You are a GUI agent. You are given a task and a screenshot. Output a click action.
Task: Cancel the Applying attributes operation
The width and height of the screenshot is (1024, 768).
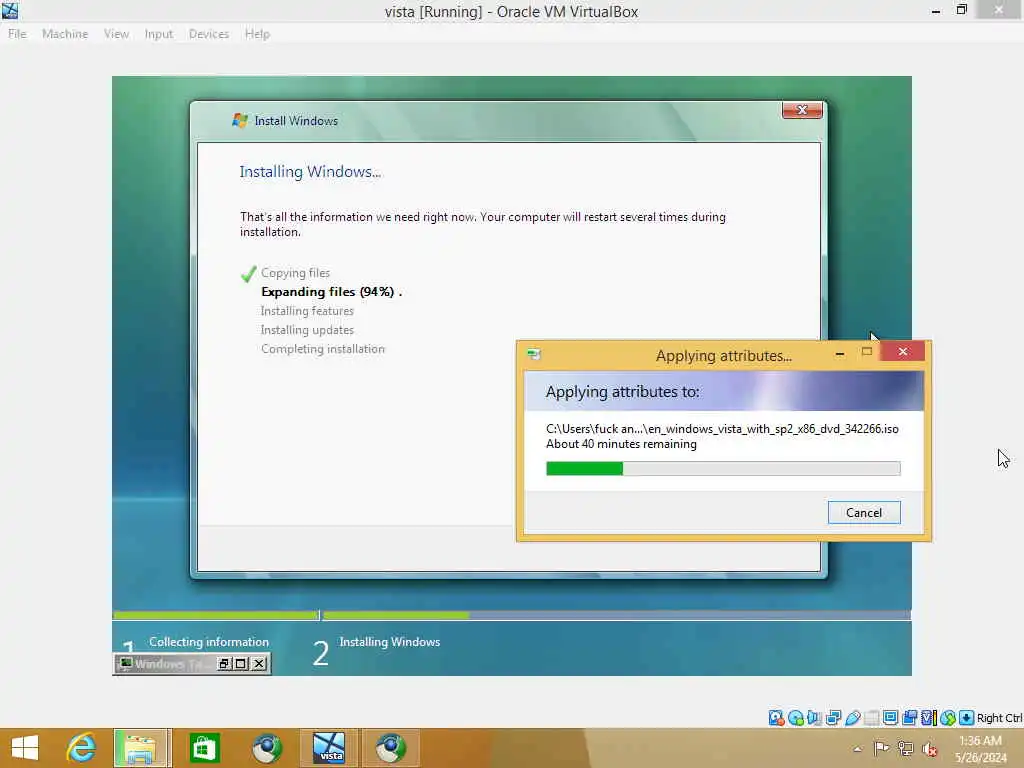(x=863, y=513)
